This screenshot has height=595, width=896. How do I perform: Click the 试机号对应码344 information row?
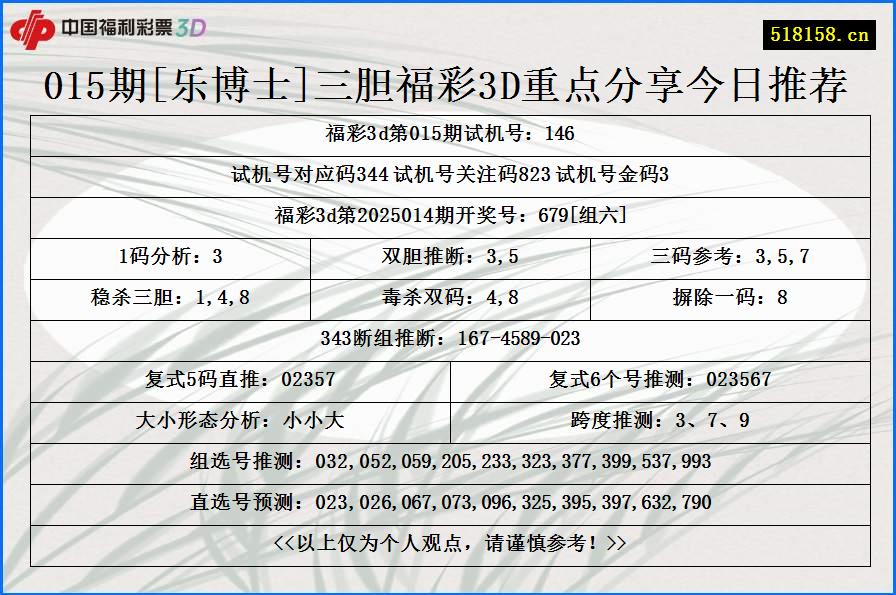[448, 176]
